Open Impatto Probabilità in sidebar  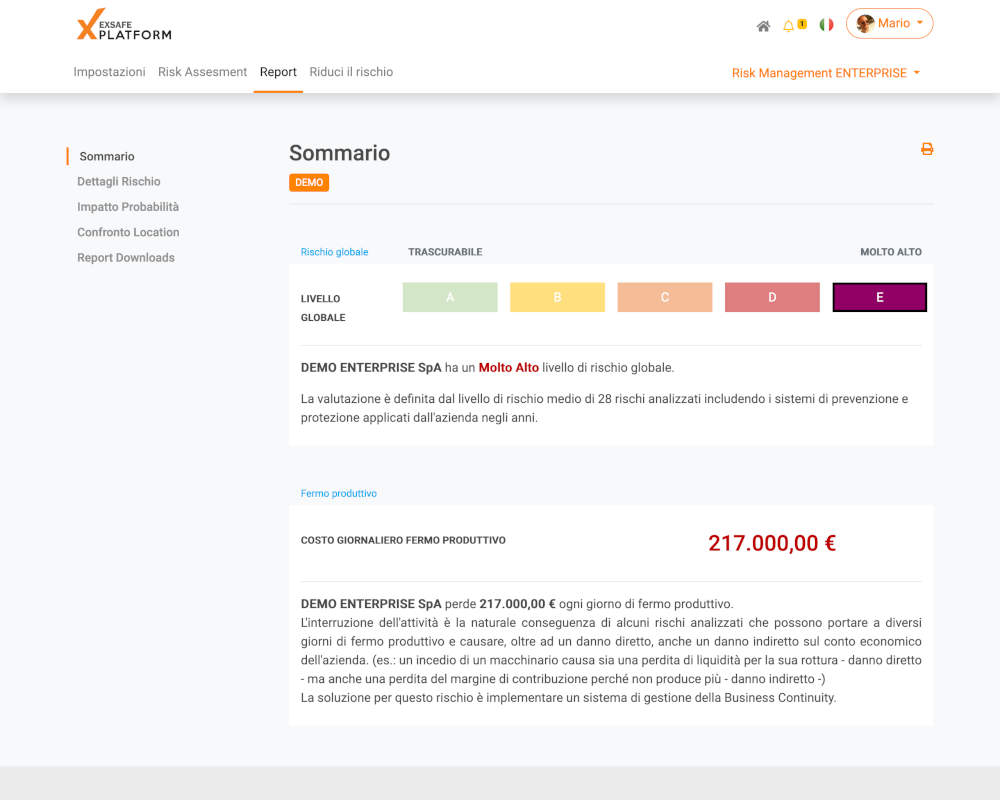[128, 207]
